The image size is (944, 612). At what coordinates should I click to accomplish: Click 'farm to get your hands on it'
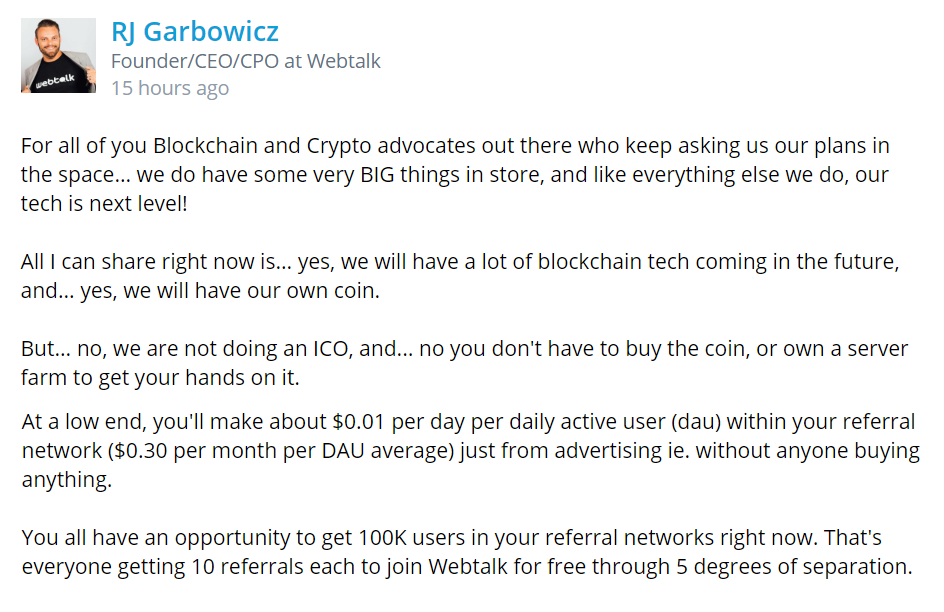point(160,377)
